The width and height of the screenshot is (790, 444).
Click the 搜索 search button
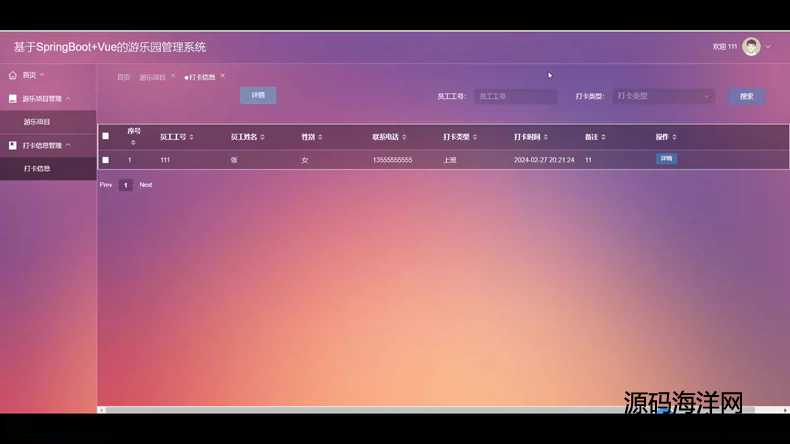(x=746, y=97)
